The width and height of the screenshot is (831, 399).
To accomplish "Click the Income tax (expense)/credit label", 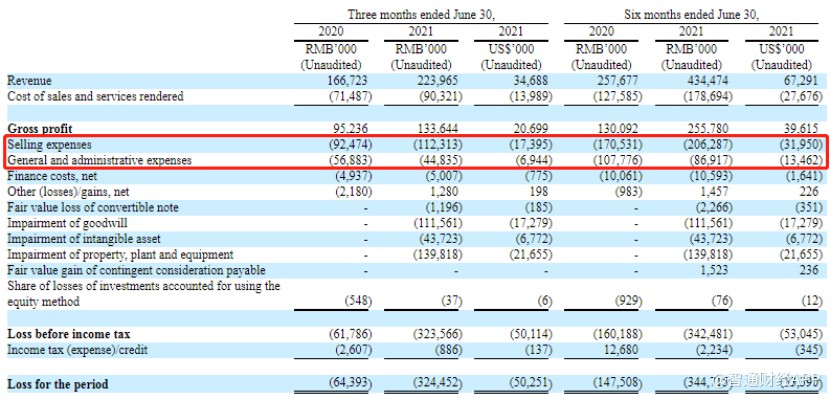I will [x=77, y=350].
